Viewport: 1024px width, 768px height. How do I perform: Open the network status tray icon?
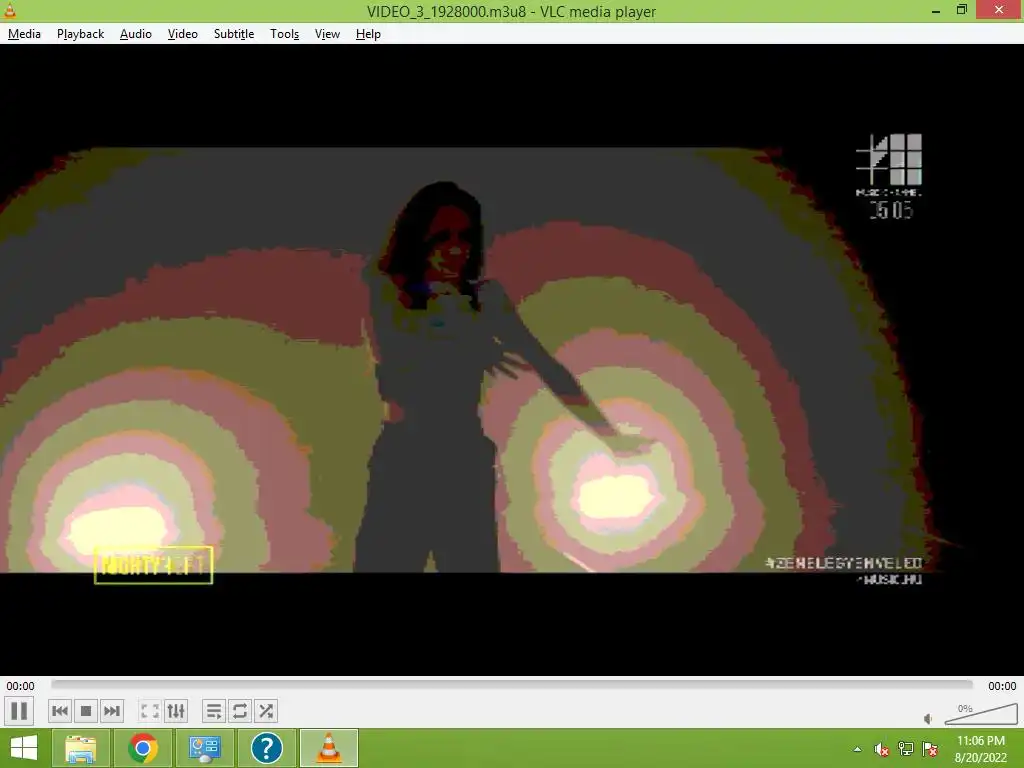(x=906, y=749)
